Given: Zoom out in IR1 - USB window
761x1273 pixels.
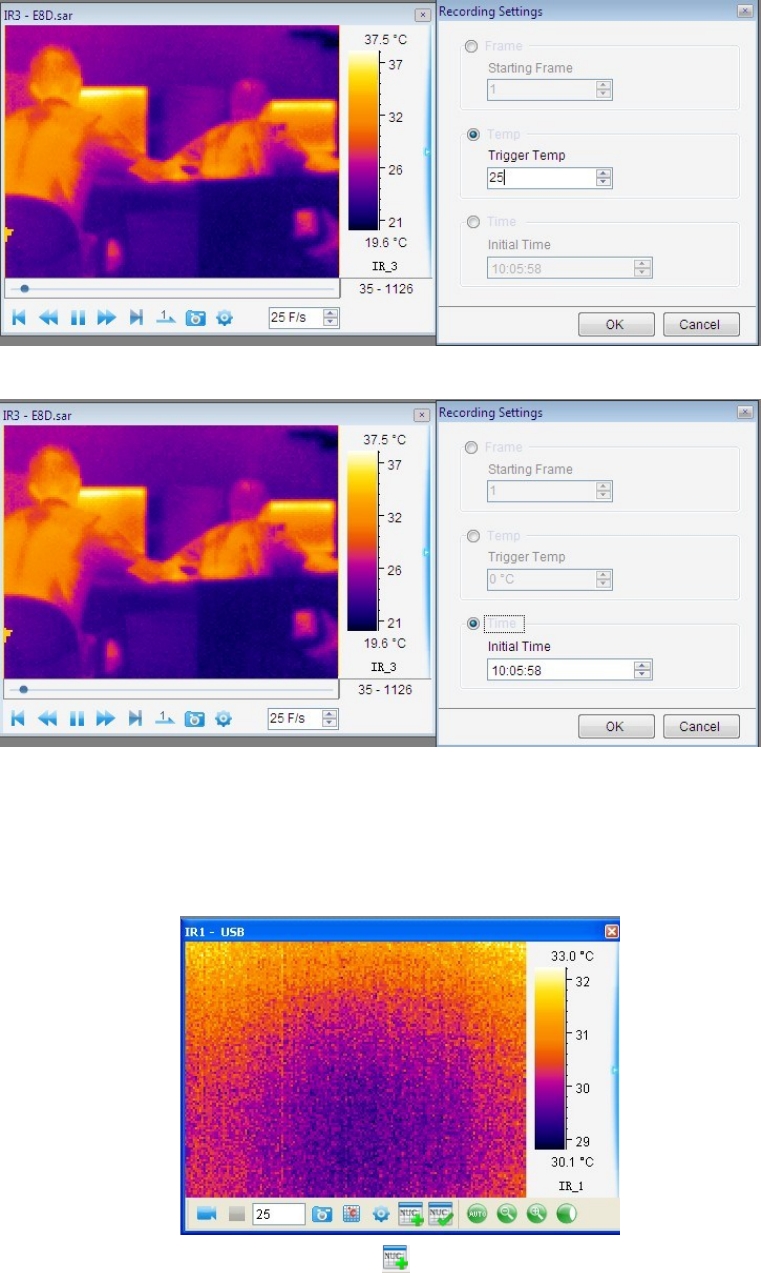Looking at the screenshot, I should [x=506, y=1214].
